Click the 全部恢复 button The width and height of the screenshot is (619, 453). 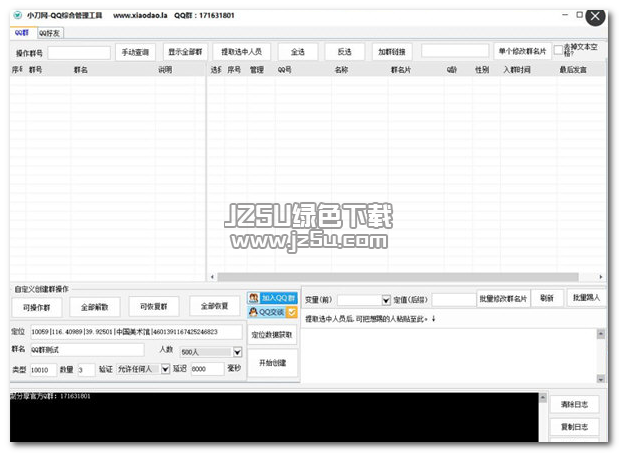[x=215, y=306]
